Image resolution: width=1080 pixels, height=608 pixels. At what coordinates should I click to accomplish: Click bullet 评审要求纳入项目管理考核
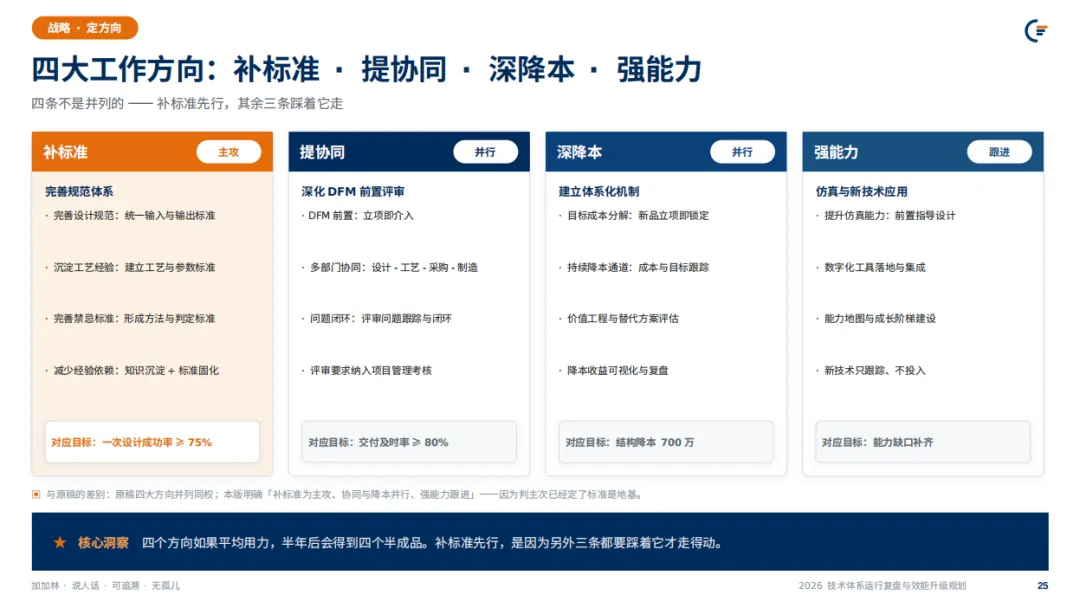367,370
